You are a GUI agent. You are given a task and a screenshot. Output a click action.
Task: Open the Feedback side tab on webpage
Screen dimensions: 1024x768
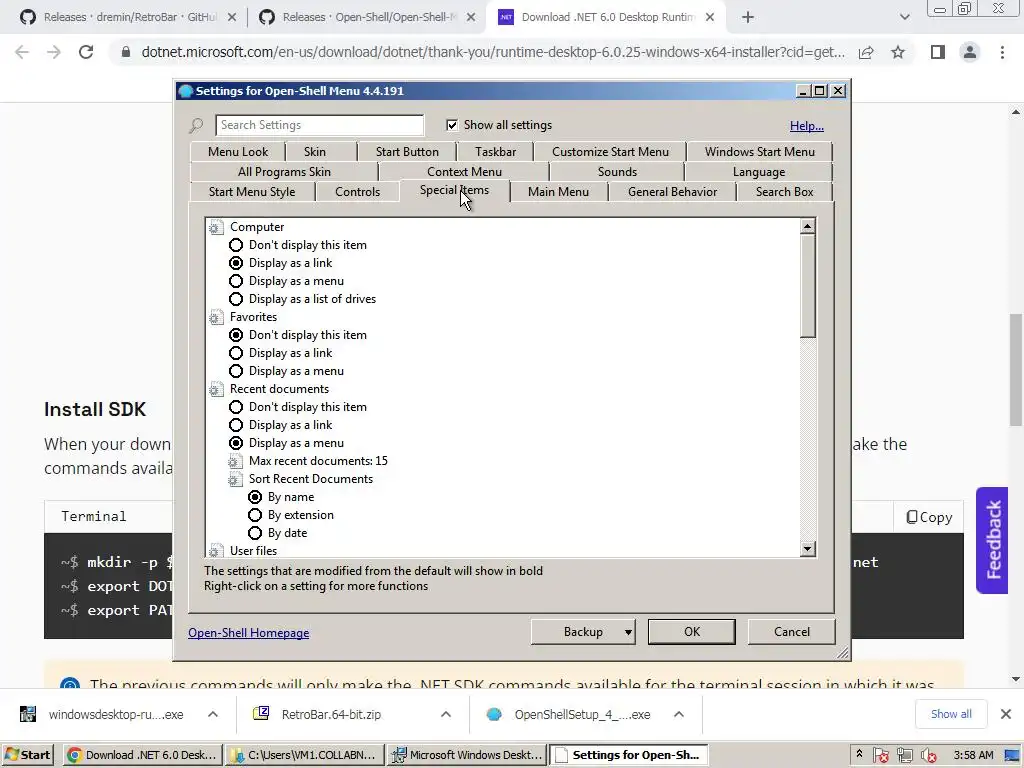point(993,540)
